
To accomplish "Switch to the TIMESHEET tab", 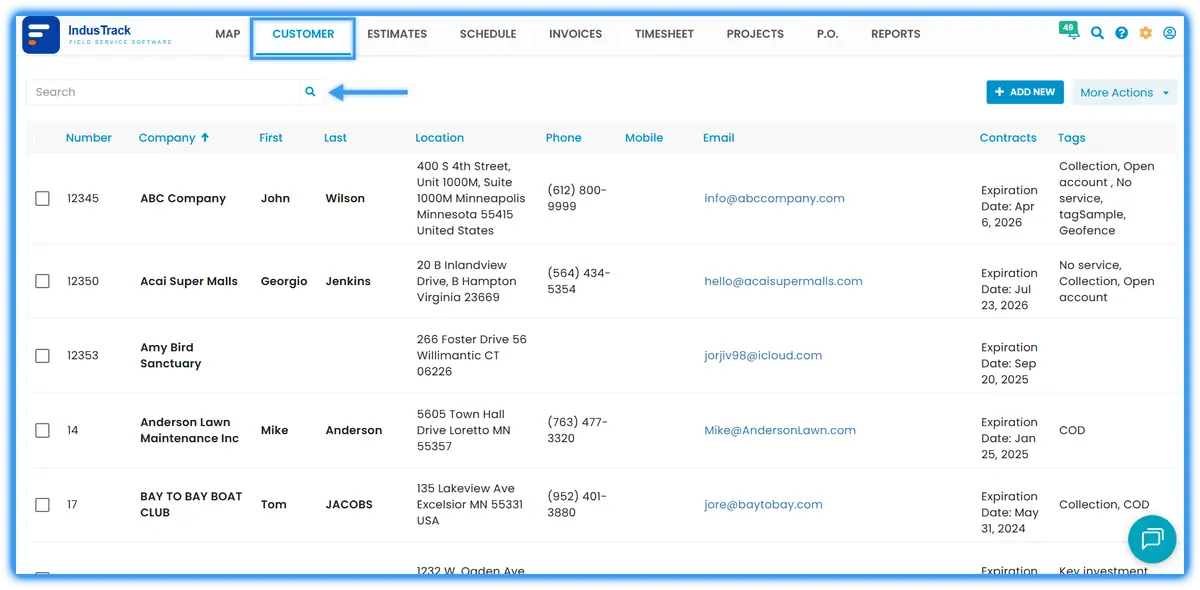I will tap(664, 34).
